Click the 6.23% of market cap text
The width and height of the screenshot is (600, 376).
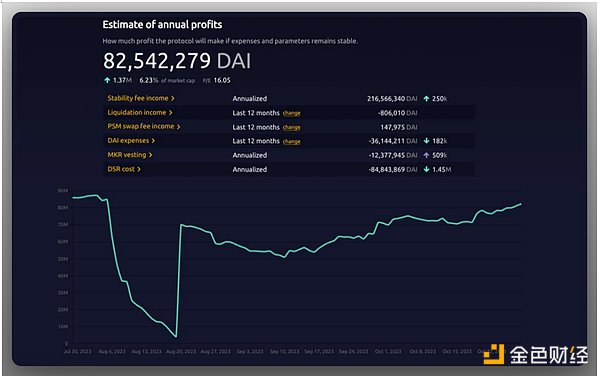pyautogui.click(x=167, y=80)
